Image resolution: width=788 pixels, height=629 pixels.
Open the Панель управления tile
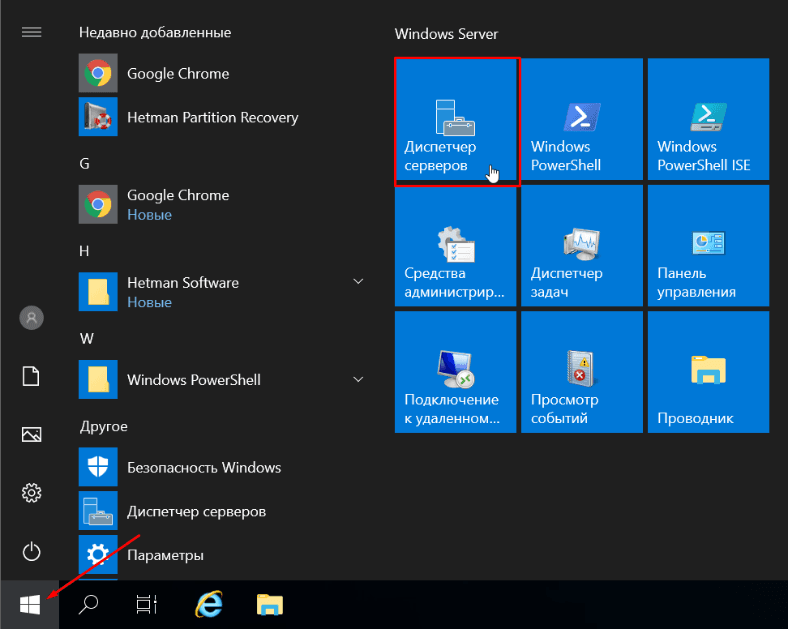[x=709, y=246]
